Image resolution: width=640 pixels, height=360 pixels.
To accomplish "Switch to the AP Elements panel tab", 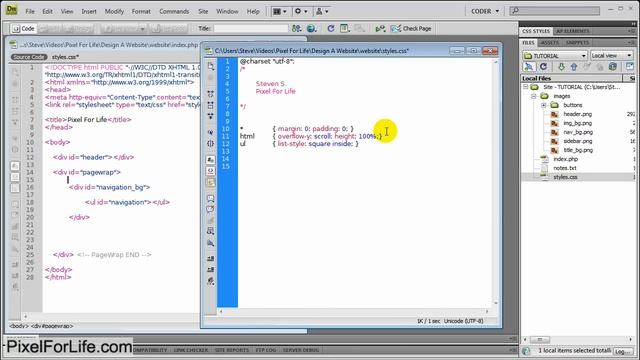I will [572, 31].
